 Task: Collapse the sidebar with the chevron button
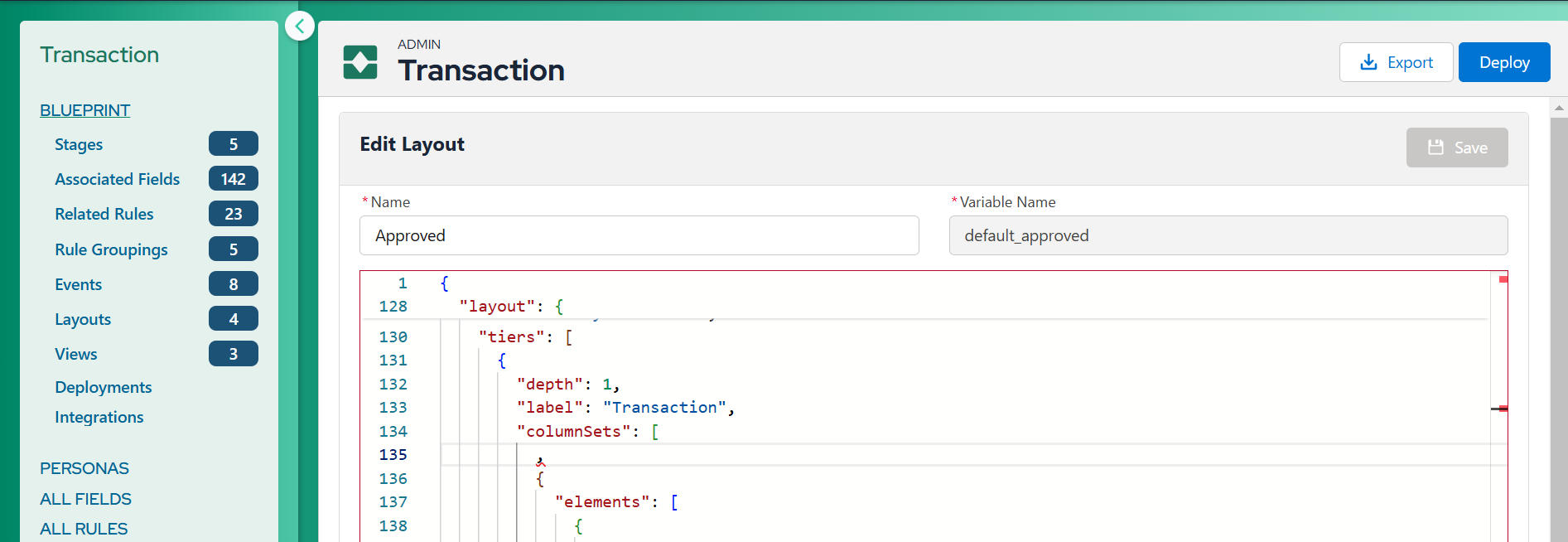[x=299, y=26]
